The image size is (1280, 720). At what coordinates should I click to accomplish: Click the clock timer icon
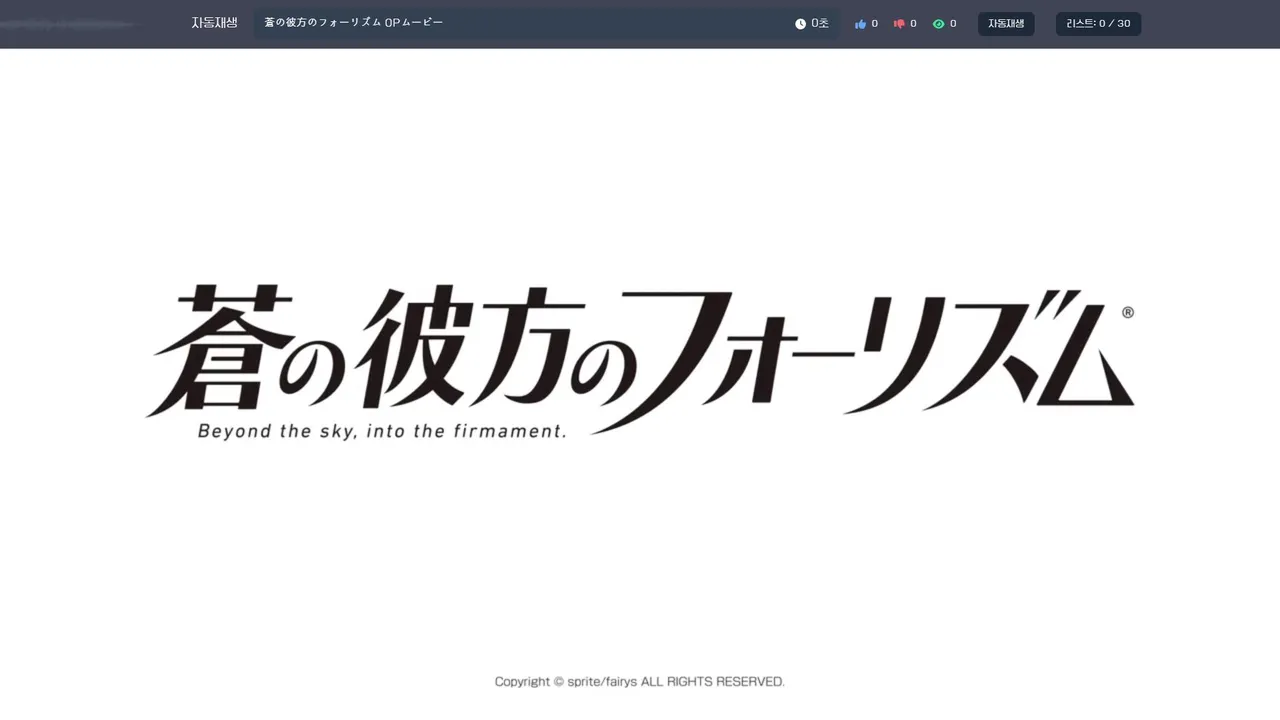pyautogui.click(x=800, y=24)
